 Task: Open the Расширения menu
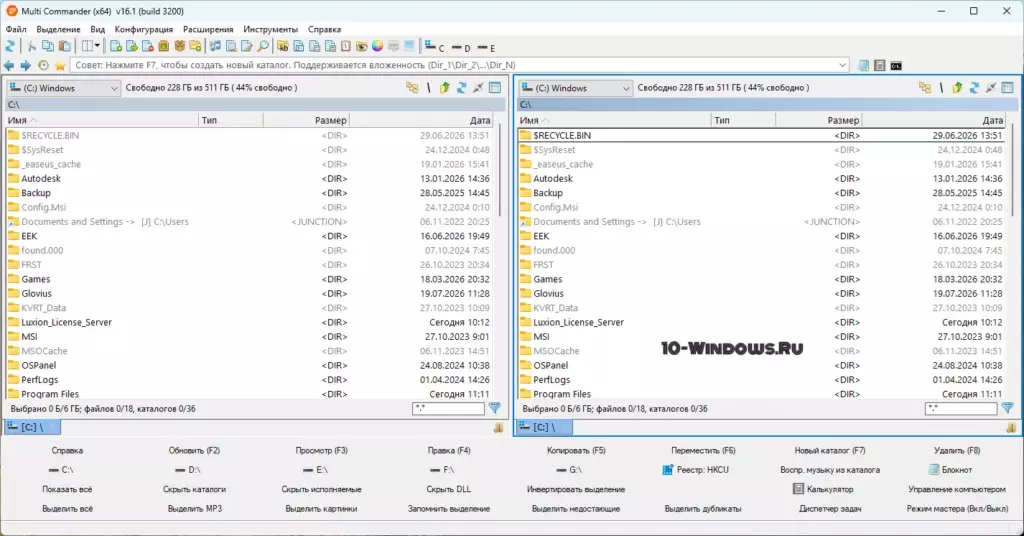pos(208,29)
